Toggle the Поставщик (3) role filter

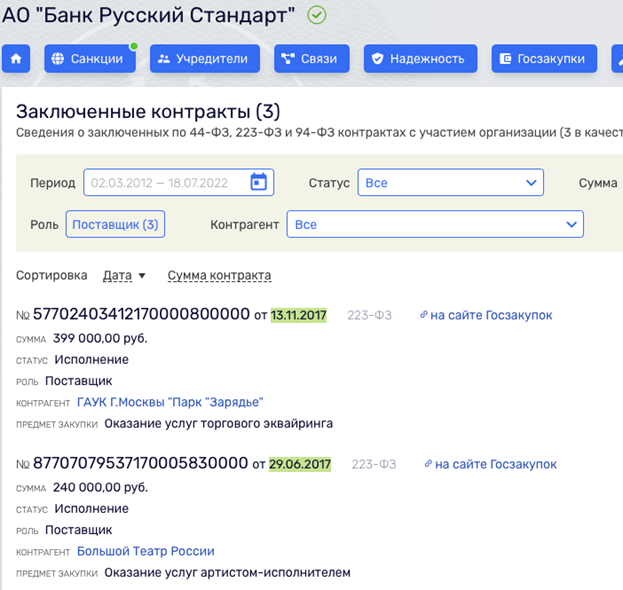115,224
